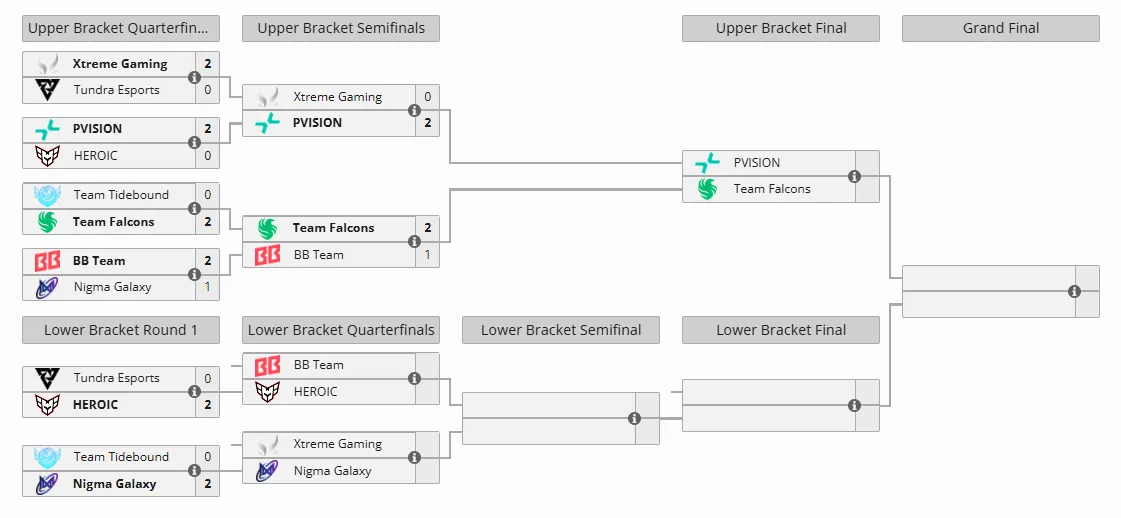Open info icon on Upper Bracket Final match

[854, 176]
